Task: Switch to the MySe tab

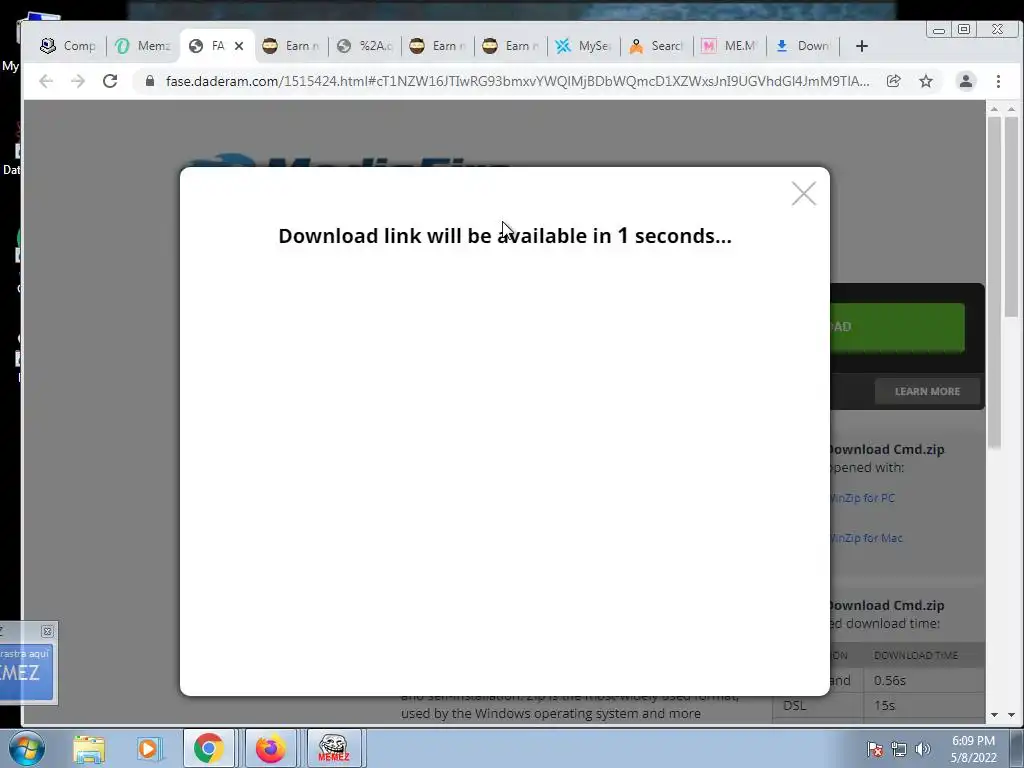Action: click(x=583, y=46)
